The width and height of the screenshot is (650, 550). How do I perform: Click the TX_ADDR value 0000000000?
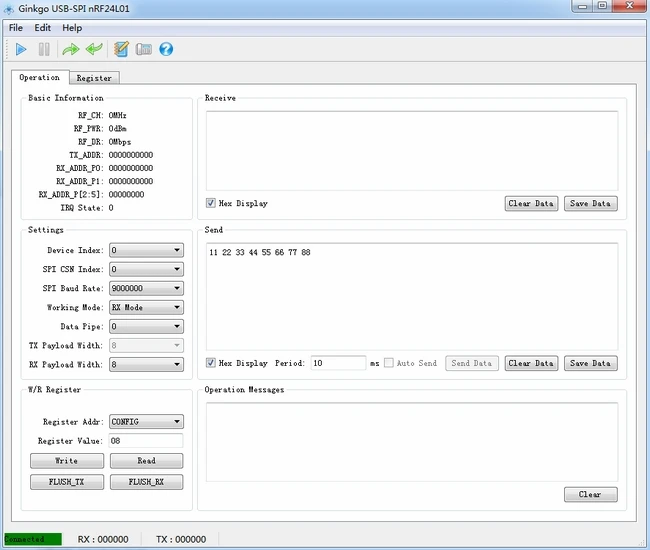[x=131, y=155]
